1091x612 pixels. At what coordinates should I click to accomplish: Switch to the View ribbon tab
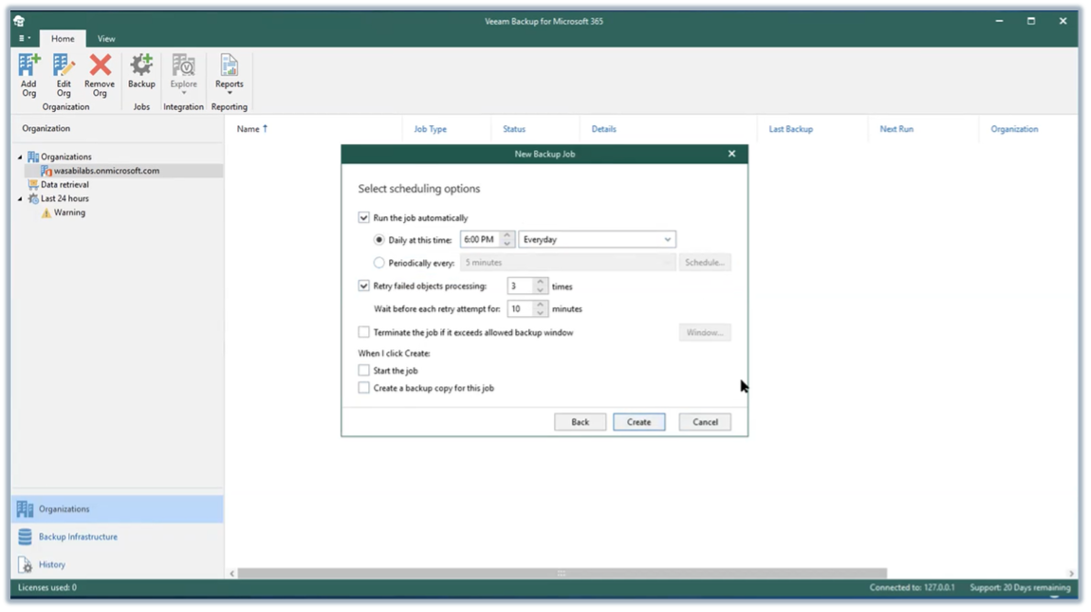106,39
